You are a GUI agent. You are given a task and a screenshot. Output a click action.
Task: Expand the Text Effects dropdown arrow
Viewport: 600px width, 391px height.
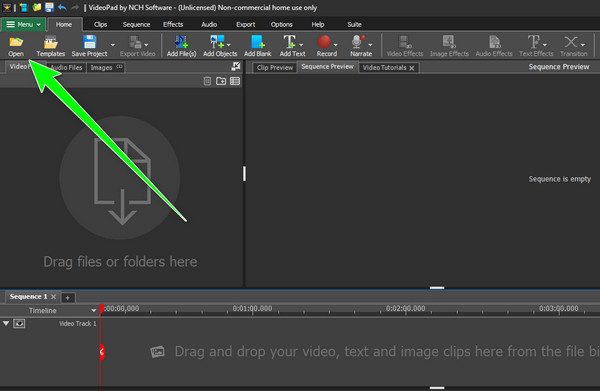tap(545, 45)
